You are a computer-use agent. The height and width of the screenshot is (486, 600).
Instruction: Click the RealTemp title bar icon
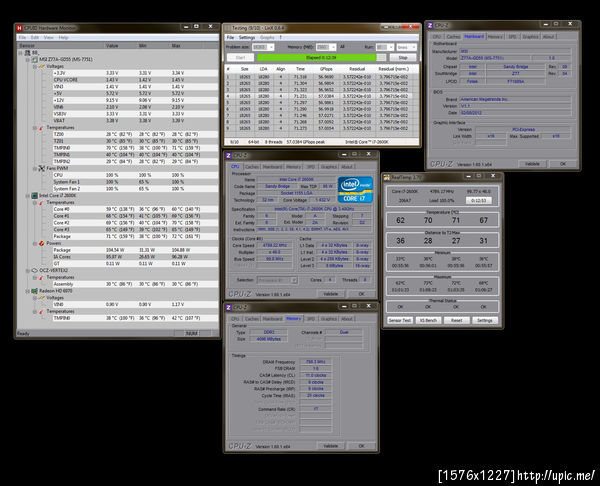tap(387, 177)
